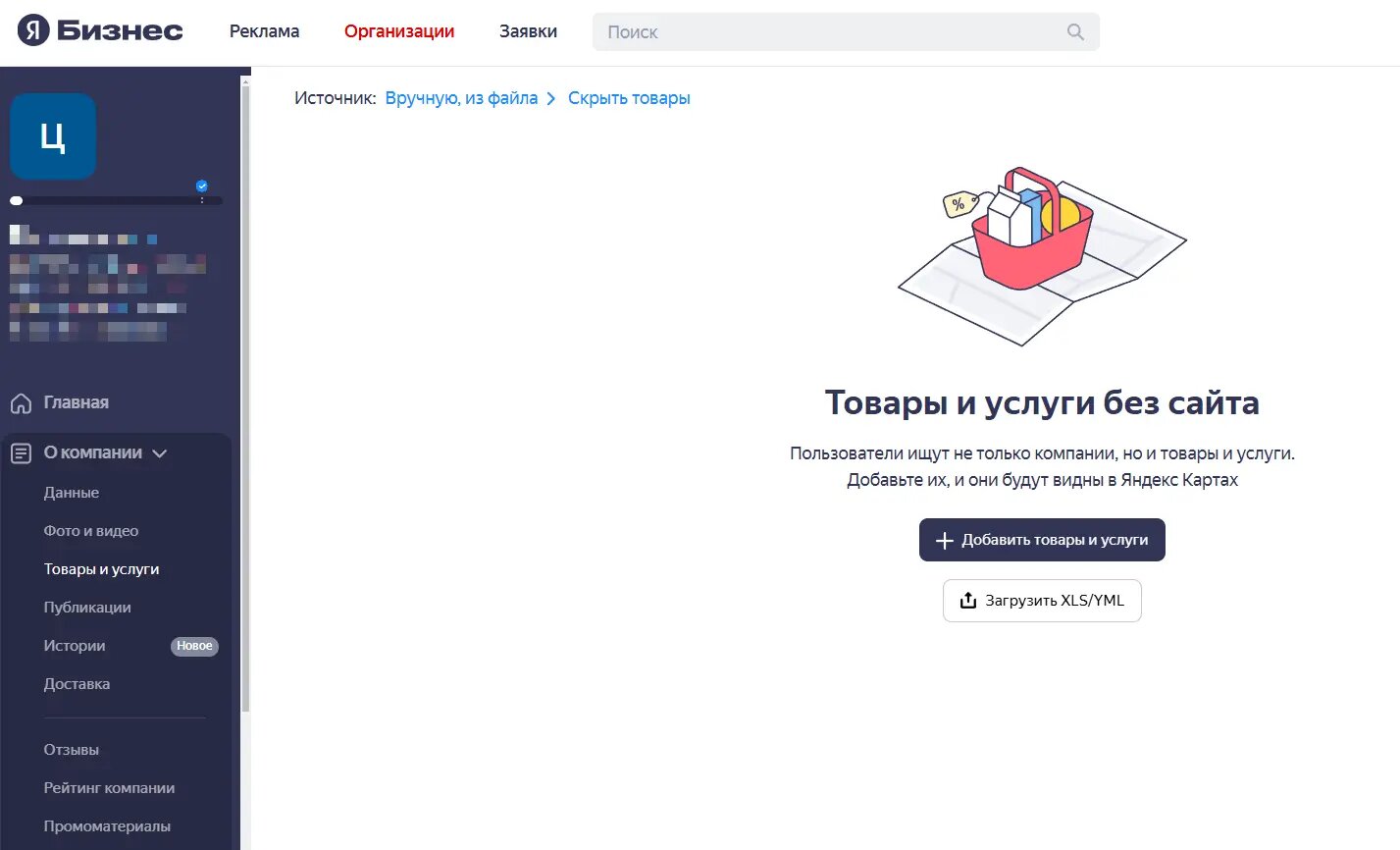
Task: Collapse the О компании section chevron
Action: pyautogui.click(x=160, y=453)
